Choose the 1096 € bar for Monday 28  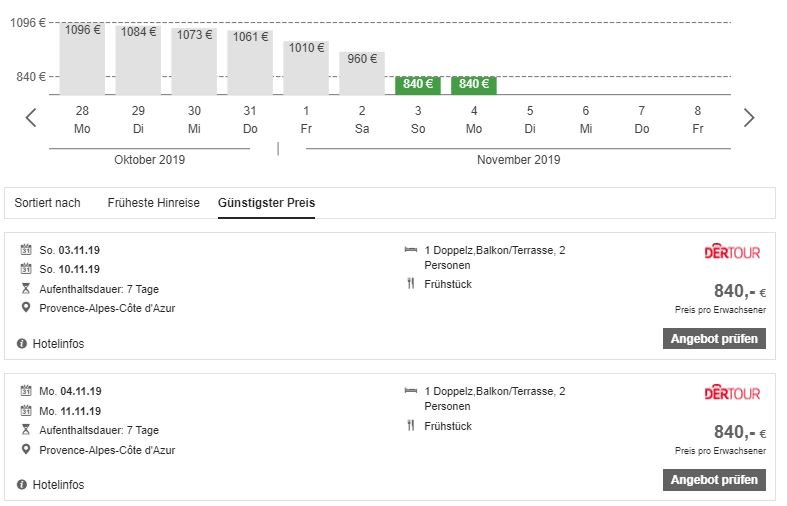pos(82,58)
